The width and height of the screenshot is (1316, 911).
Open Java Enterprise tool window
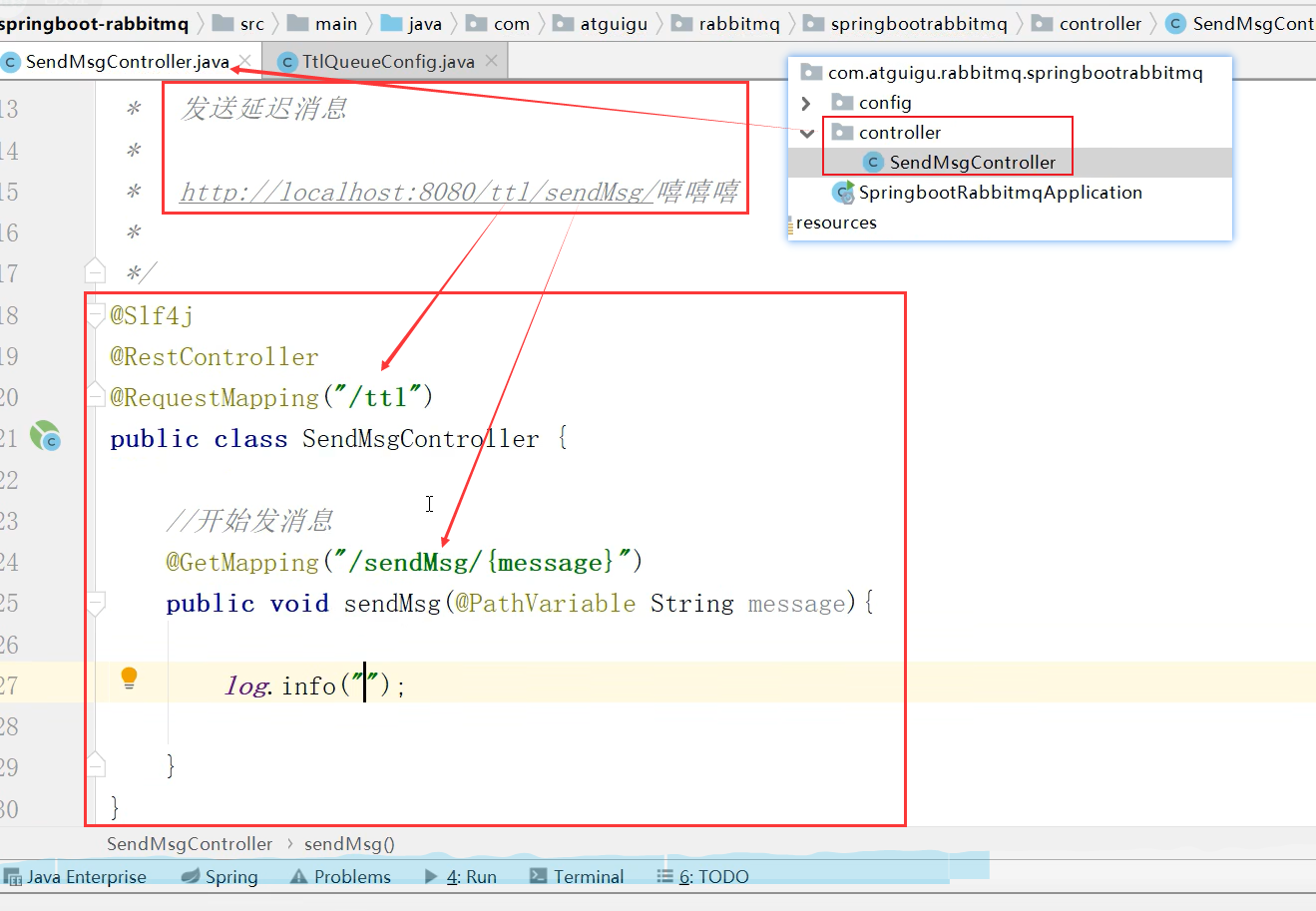75,877
